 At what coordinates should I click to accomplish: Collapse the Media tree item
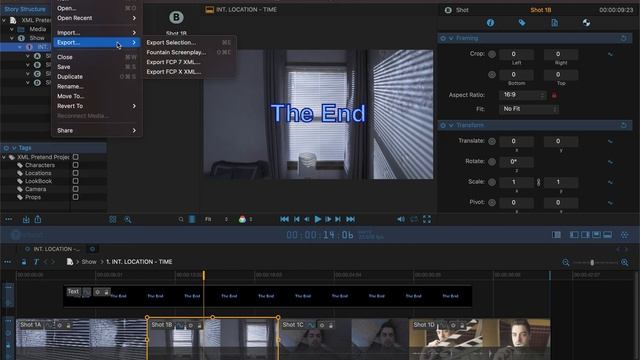[12, 29]
